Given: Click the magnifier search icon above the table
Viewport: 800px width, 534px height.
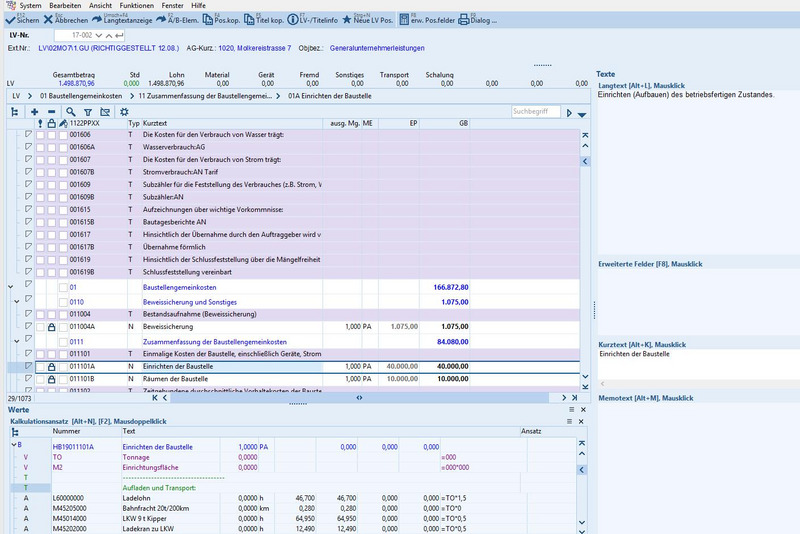Looking at the screenshot, I should 70,112.
